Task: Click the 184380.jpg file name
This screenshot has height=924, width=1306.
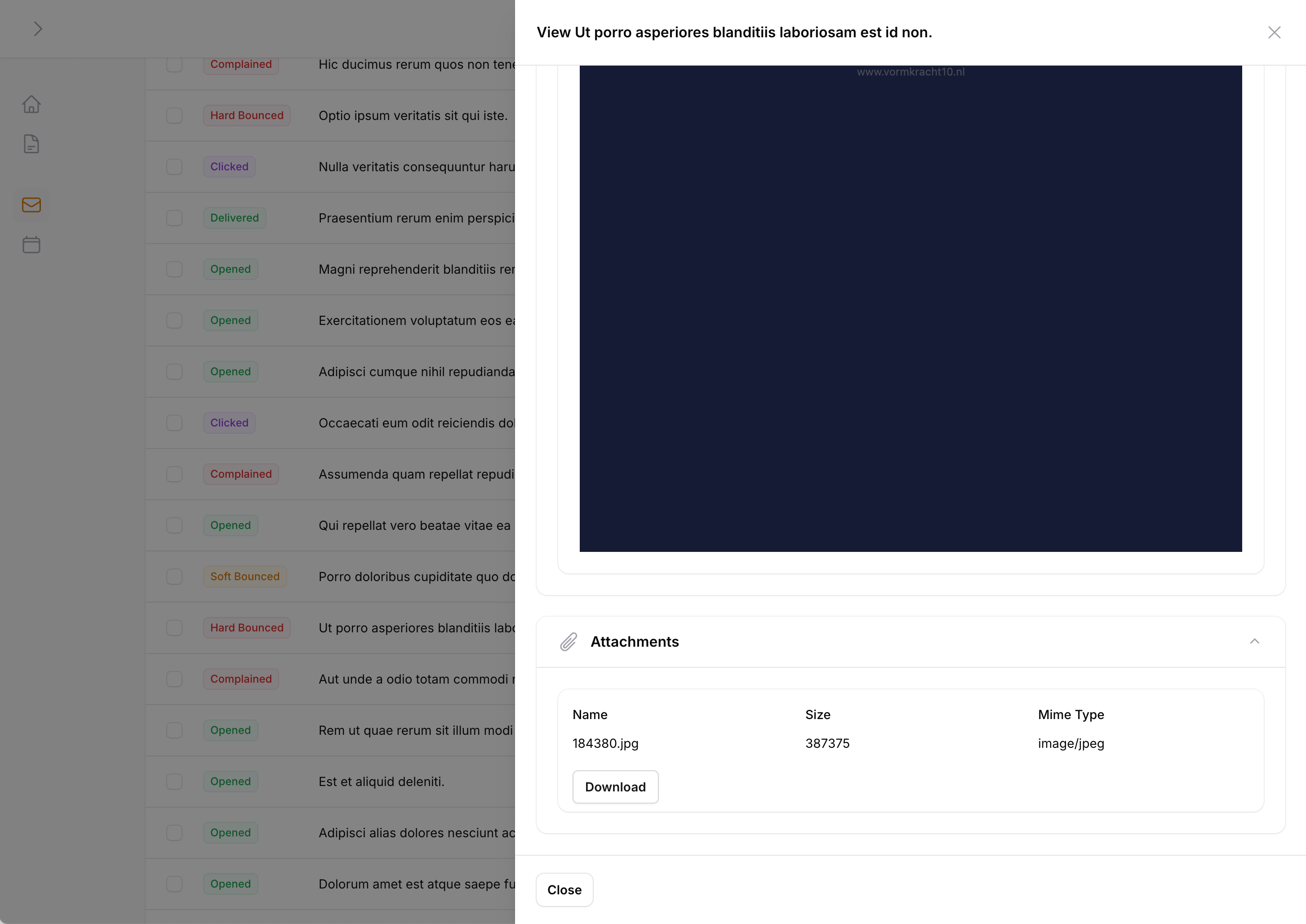Action: point(605,743)
